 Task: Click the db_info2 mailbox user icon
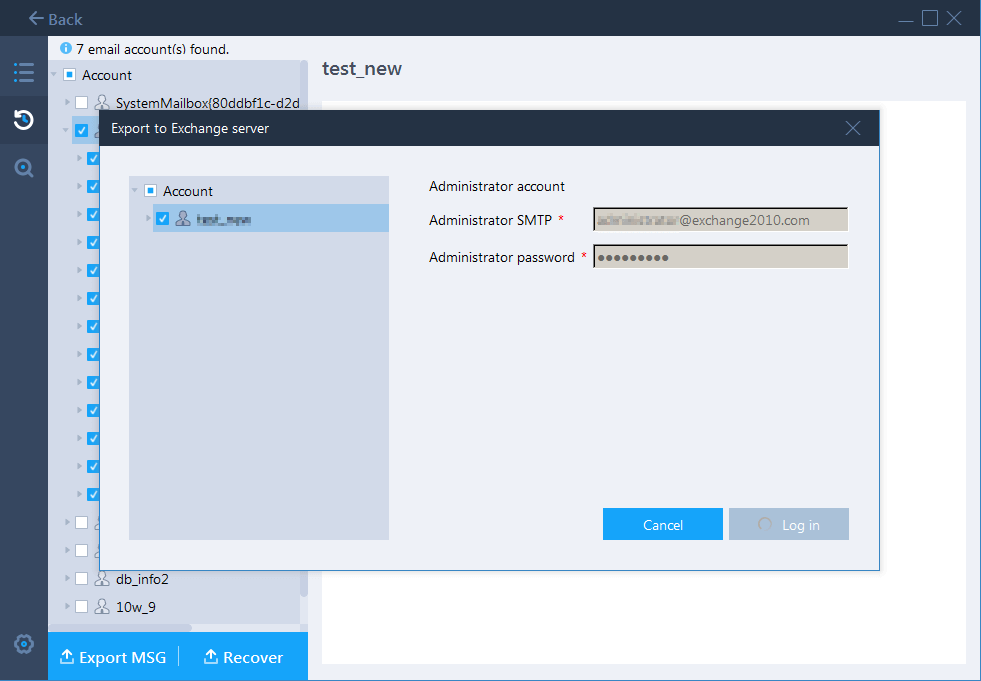pyautogui.click(x=102, y=578)
